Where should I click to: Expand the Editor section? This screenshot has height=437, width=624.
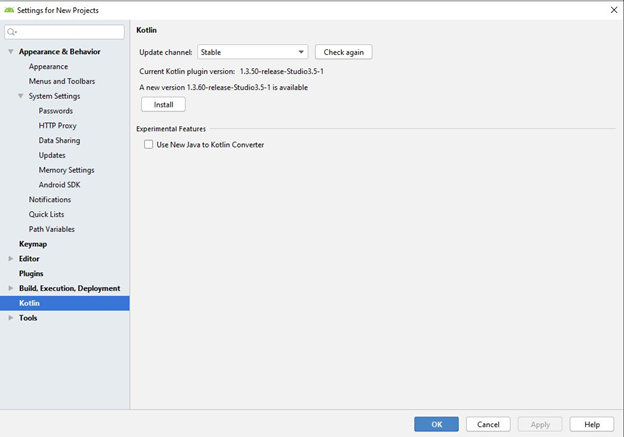click(11, 259)
